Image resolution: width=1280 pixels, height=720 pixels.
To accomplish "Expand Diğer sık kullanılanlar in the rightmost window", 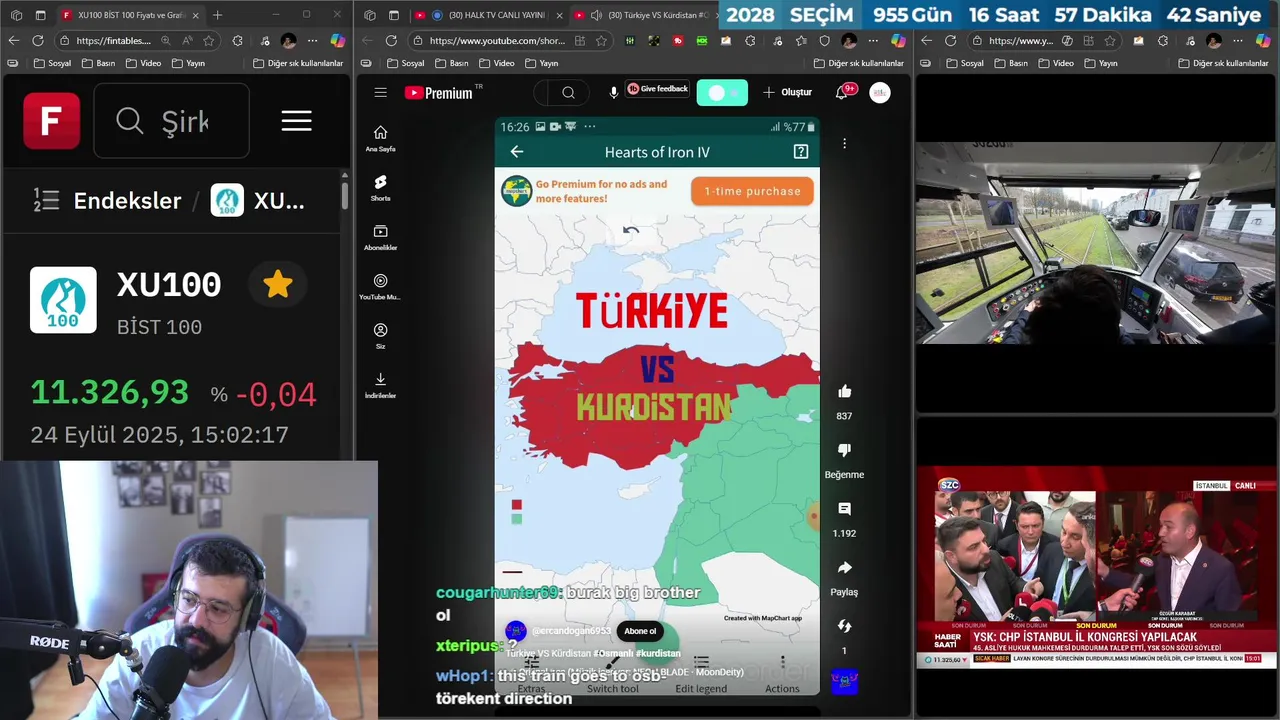I will (x=1223, y=63).
